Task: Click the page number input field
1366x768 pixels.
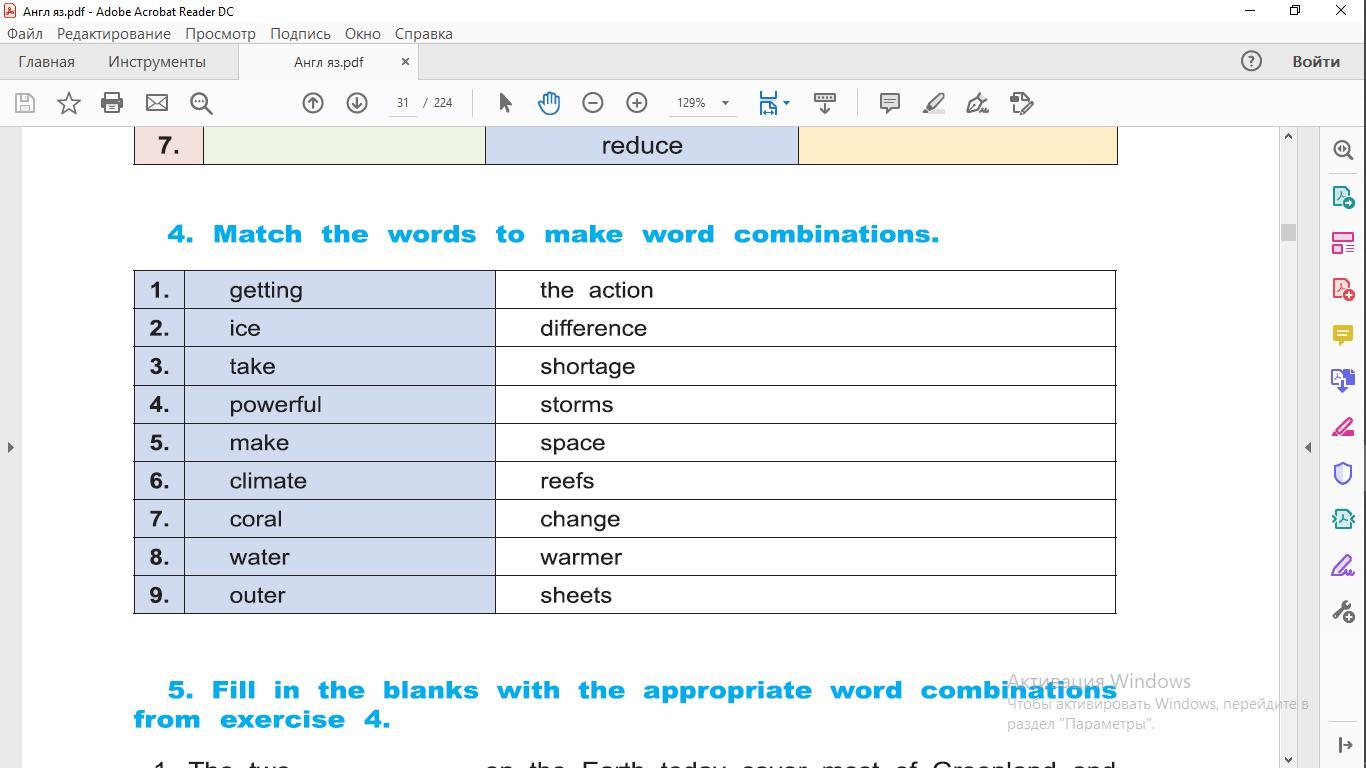Action: point(403,103)
